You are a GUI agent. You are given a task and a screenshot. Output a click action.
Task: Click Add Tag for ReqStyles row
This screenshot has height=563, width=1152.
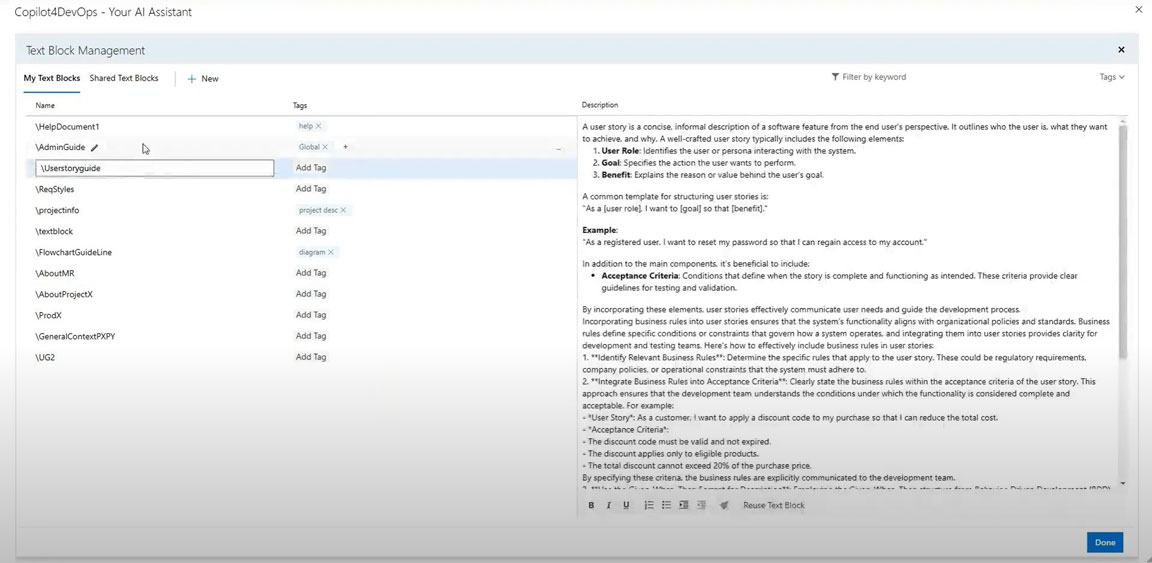311,189
